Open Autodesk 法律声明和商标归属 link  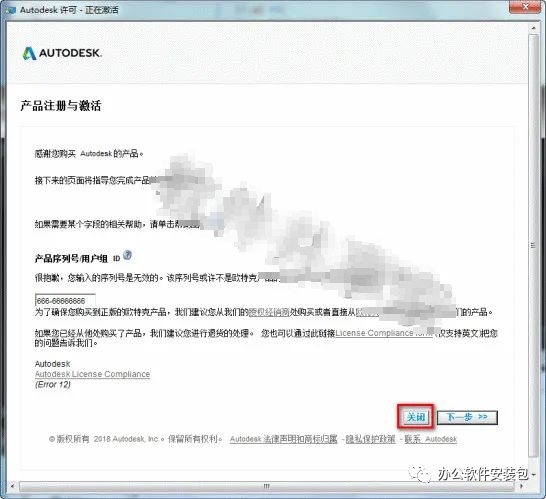(x=283, y=439)
